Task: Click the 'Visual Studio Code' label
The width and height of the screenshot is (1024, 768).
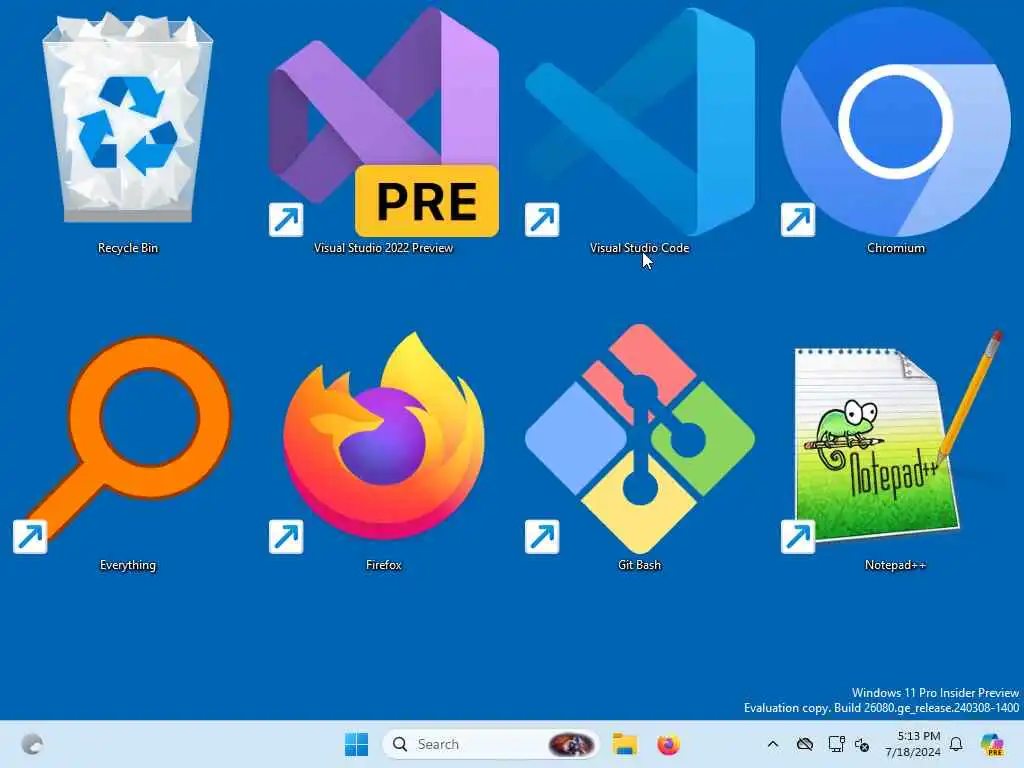Action: click(x=640, y=248)
